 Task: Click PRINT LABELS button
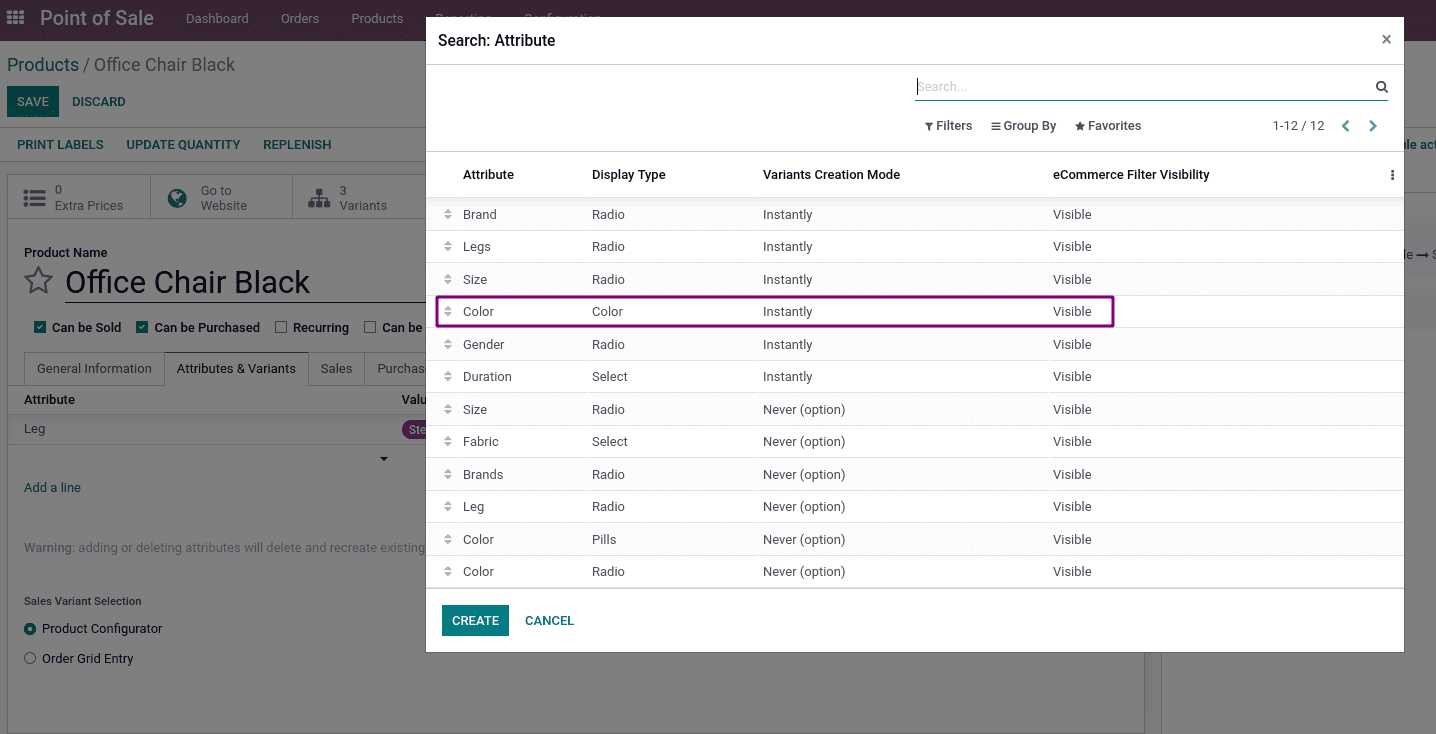[x=60, y=145]
